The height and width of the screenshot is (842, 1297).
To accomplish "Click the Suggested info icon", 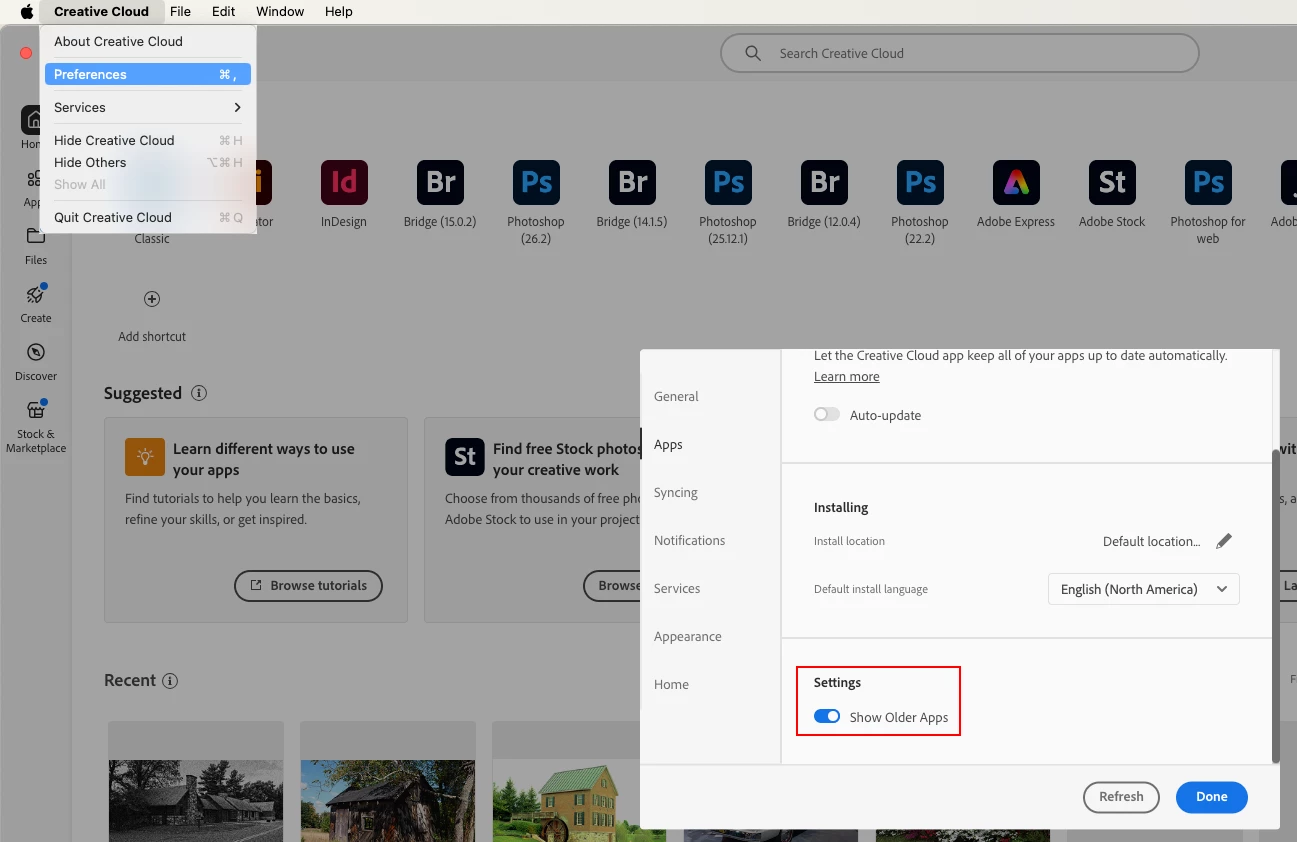I will (199, 393).
